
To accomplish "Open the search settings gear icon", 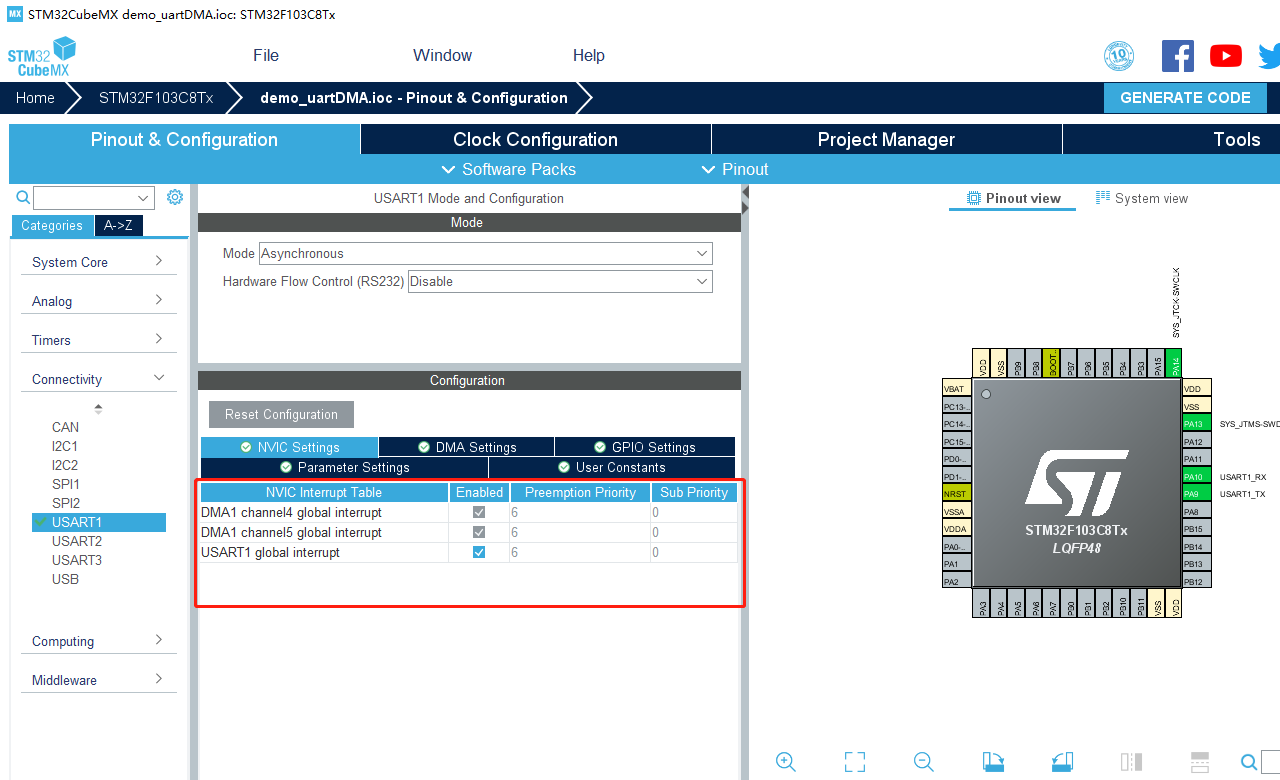I will [x=175, y=197].
